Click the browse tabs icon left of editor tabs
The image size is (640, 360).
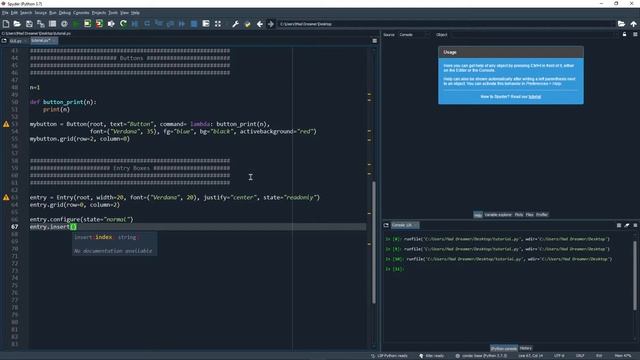[x=4, y=41]
